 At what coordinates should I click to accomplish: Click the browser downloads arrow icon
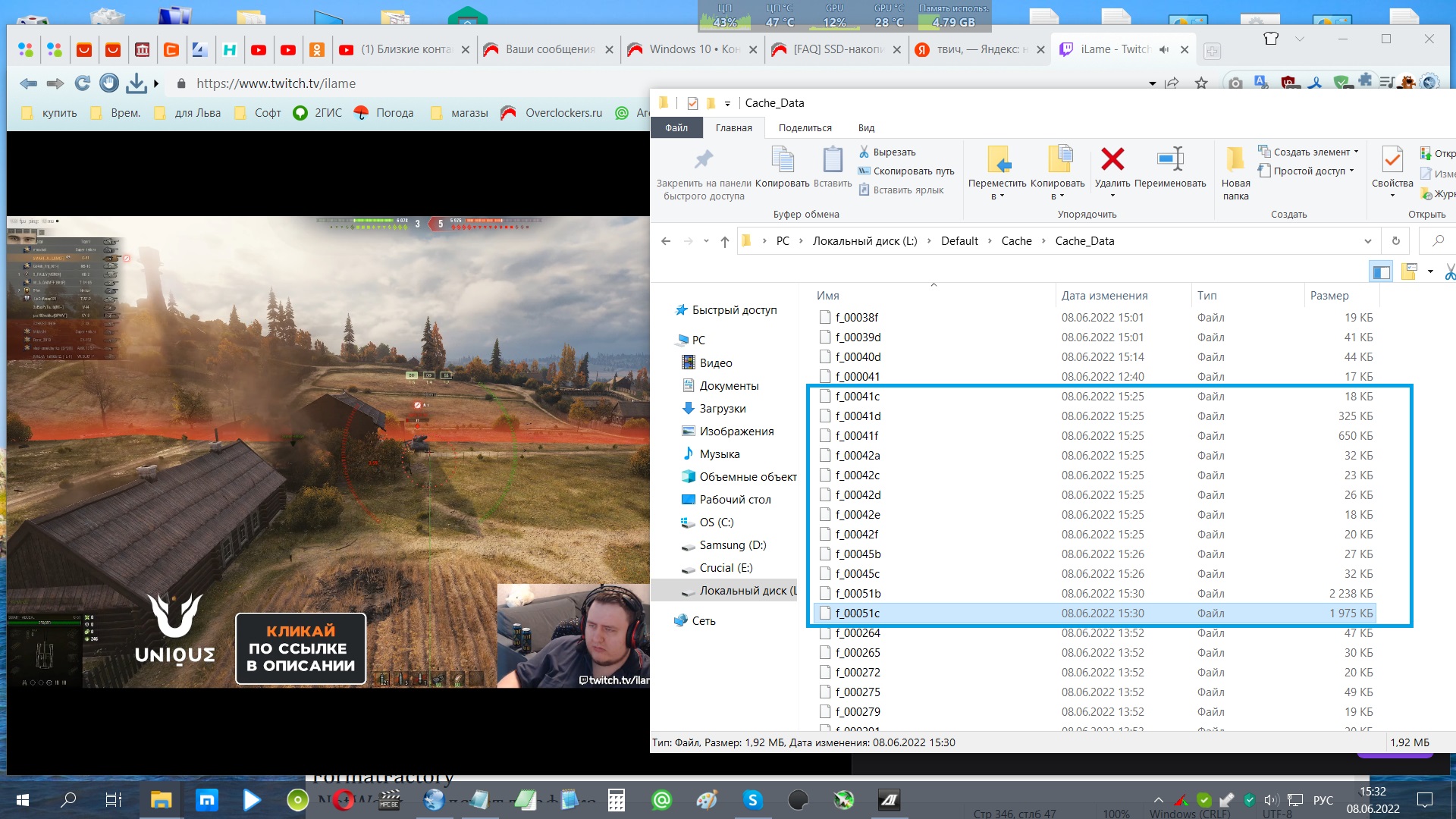coord(136,83)
